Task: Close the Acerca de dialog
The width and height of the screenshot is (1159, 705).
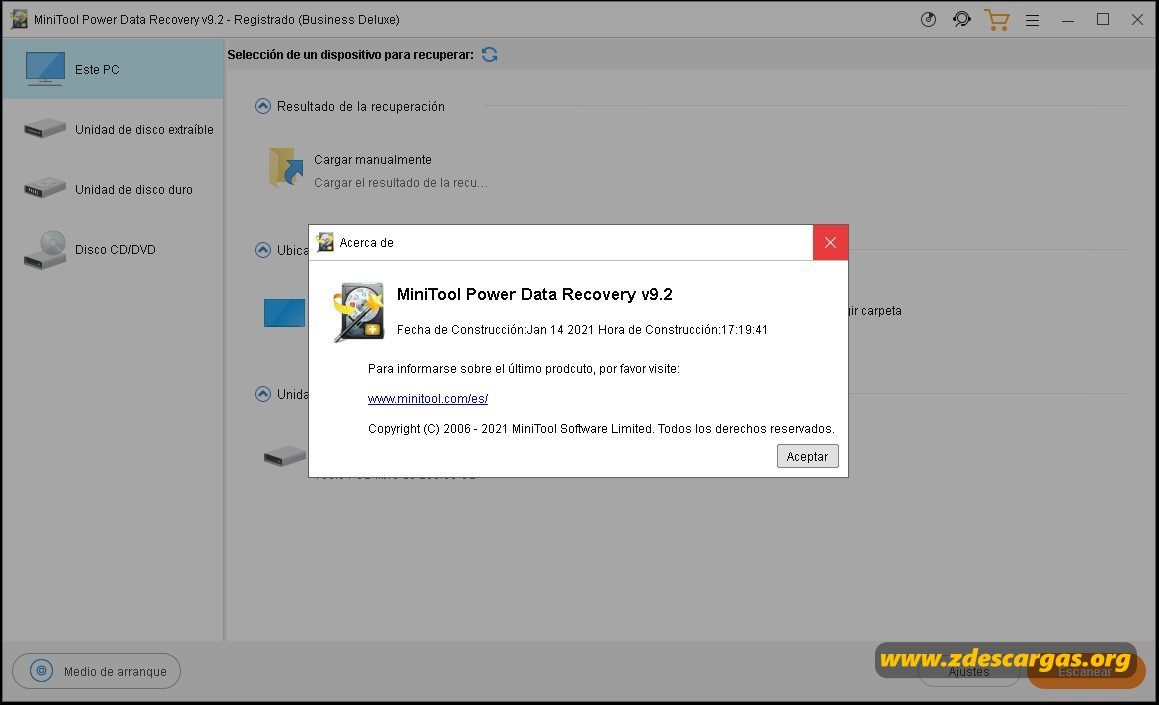Action: point(830,242)
